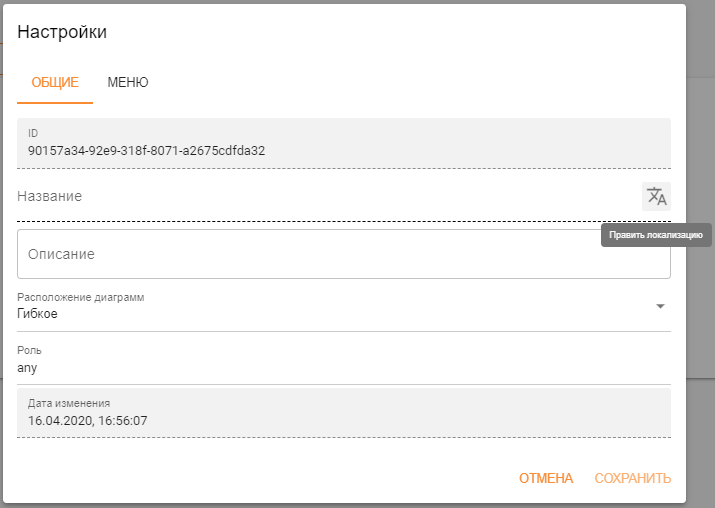Image resolution: width=715 pixels, height=508 pixels.
Task: Open the Гибкое layout selection
Action: pos(37,314)
